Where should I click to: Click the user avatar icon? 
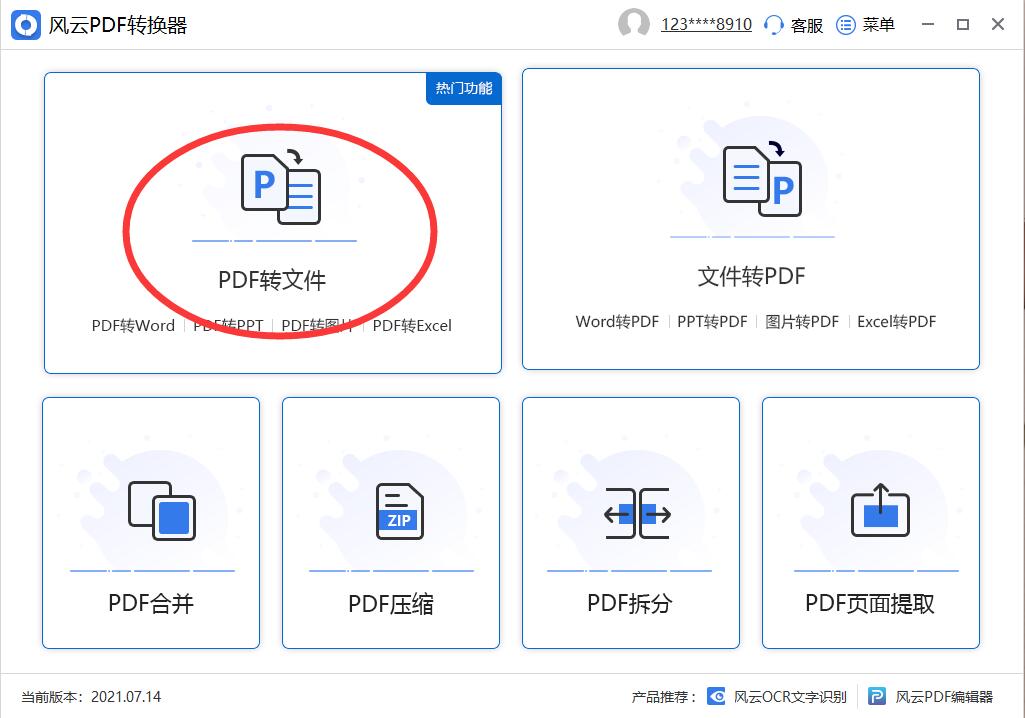[633, 24]
